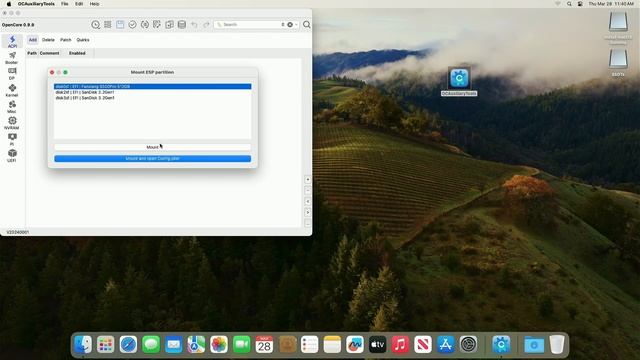The height and width of the screenshot is (360, 640).
Task: Open App Store from the Dock
Action: click(446, 345)
